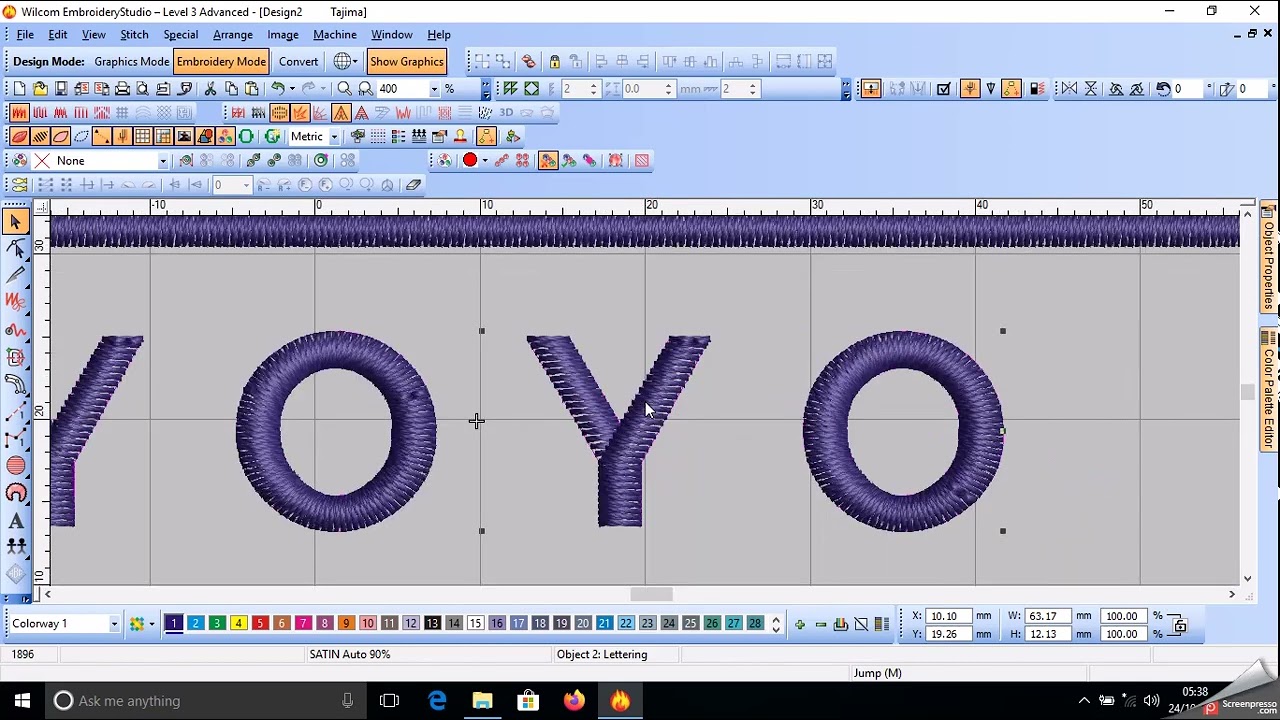
Task: Click the Undo arrow icon
Action: tap(278, 89)
